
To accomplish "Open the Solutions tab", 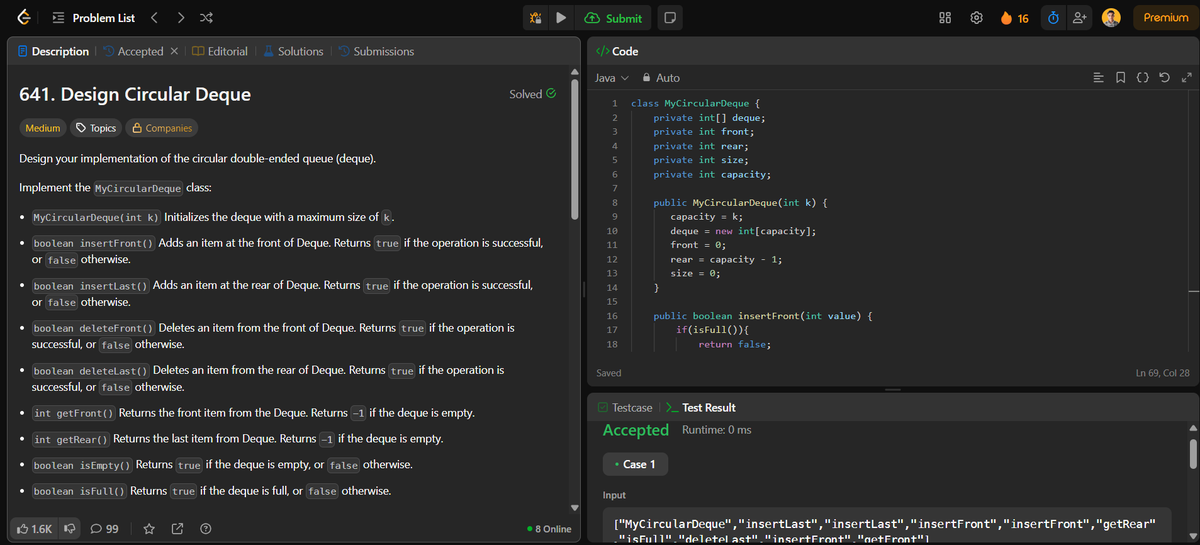I will click(292, 51).
